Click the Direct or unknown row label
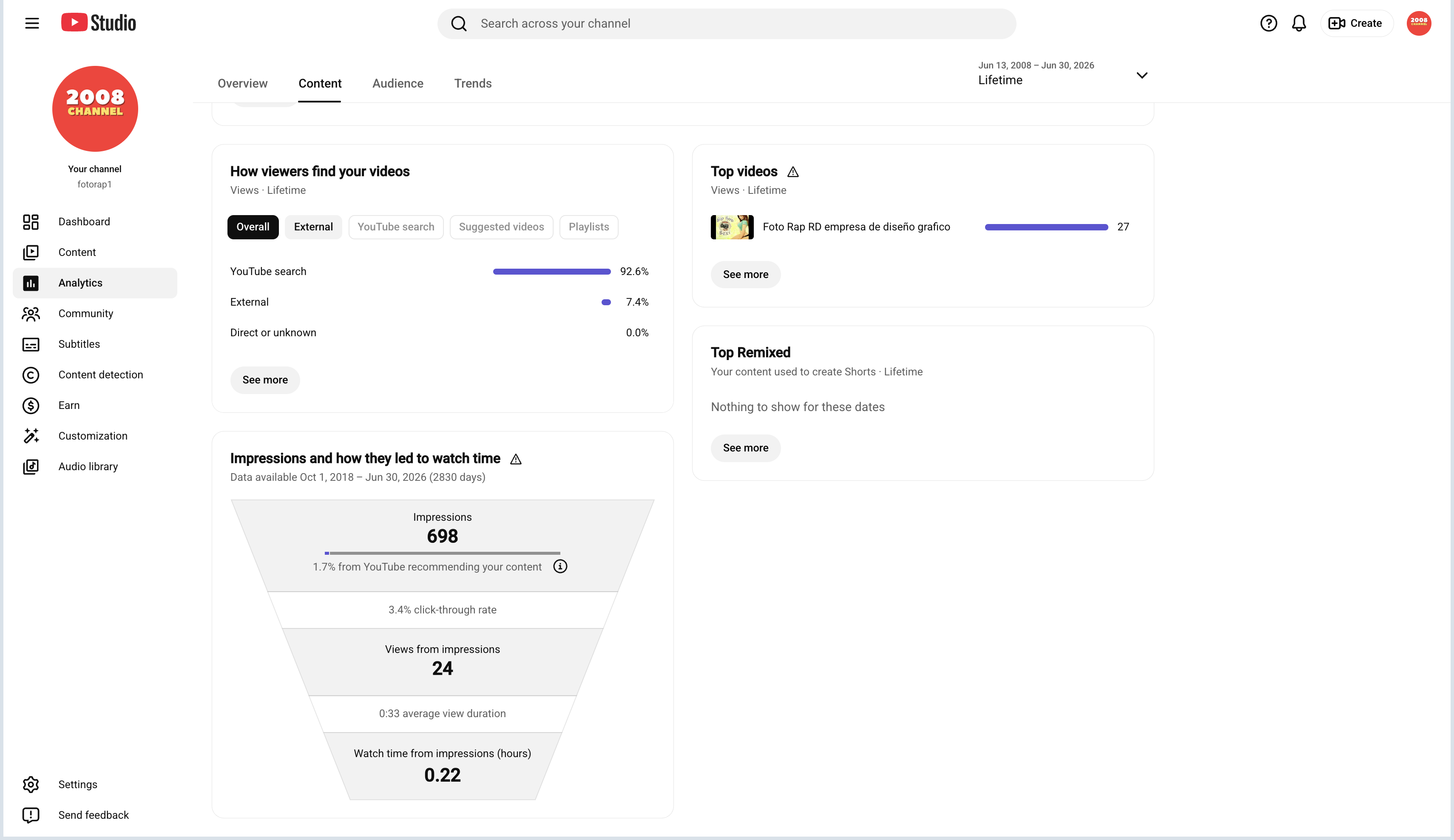Image resolution: width=1454 pixels, height=840 pixels. tap(273, 332)
